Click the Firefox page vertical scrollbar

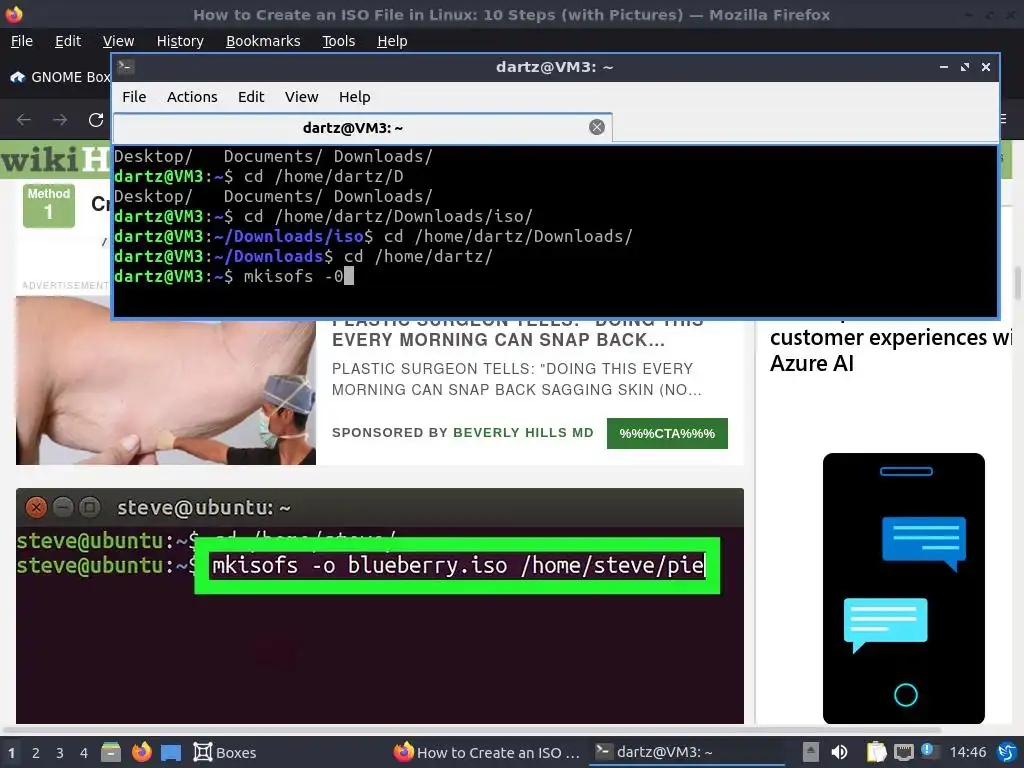tap(1017, 282)
